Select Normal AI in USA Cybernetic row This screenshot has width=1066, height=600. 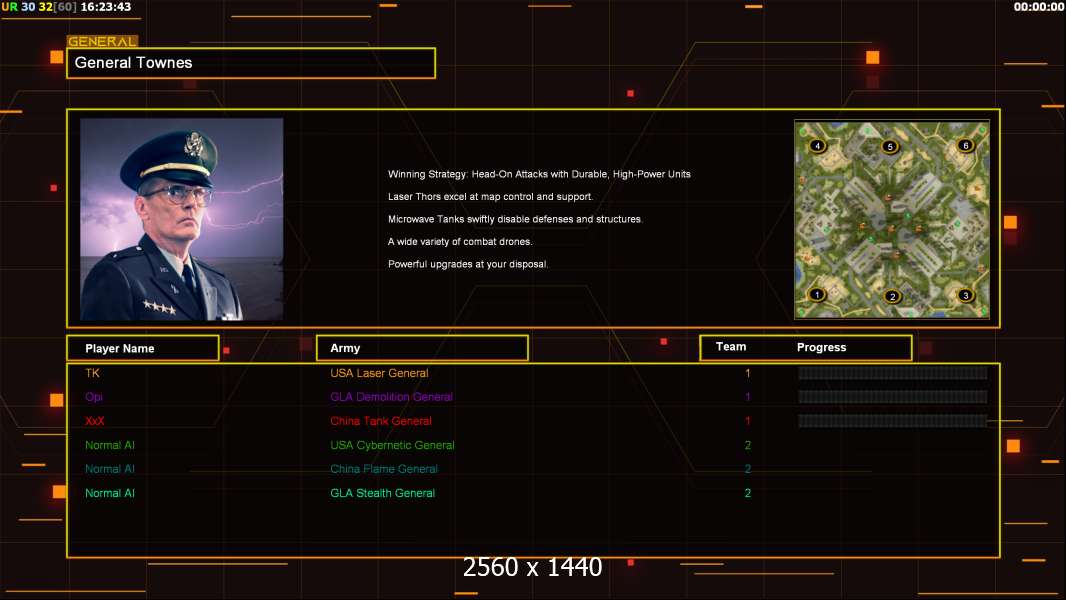(109, 445)
